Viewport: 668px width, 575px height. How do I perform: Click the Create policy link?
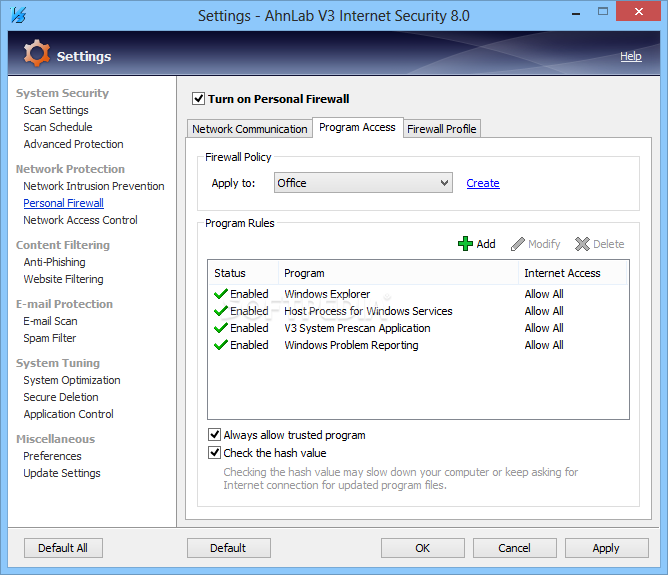483,183
